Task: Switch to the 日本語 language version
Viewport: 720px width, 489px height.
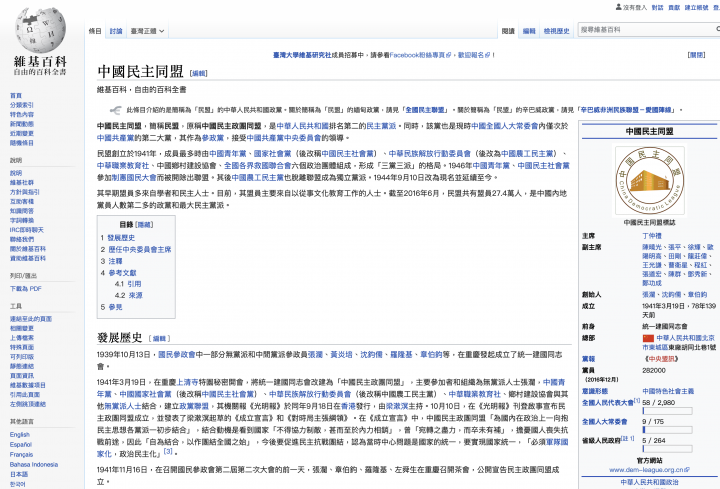Action: [x=19, y=474]
